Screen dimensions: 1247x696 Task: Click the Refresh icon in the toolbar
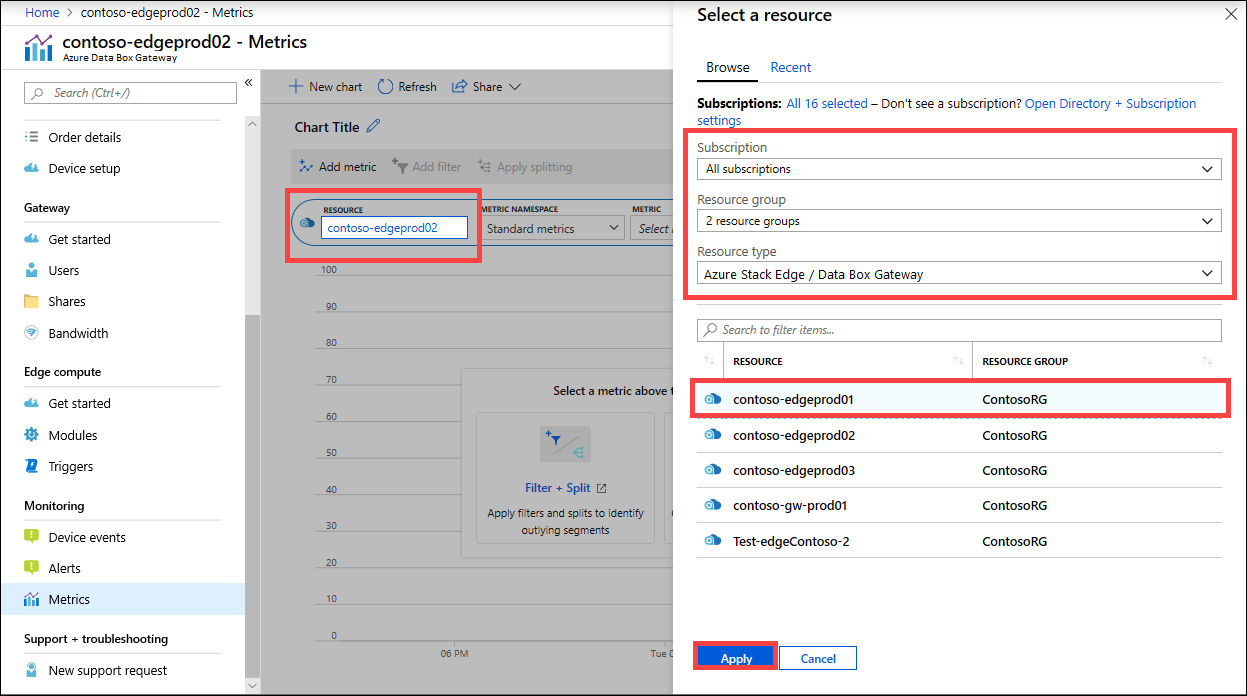click(385, 87)
